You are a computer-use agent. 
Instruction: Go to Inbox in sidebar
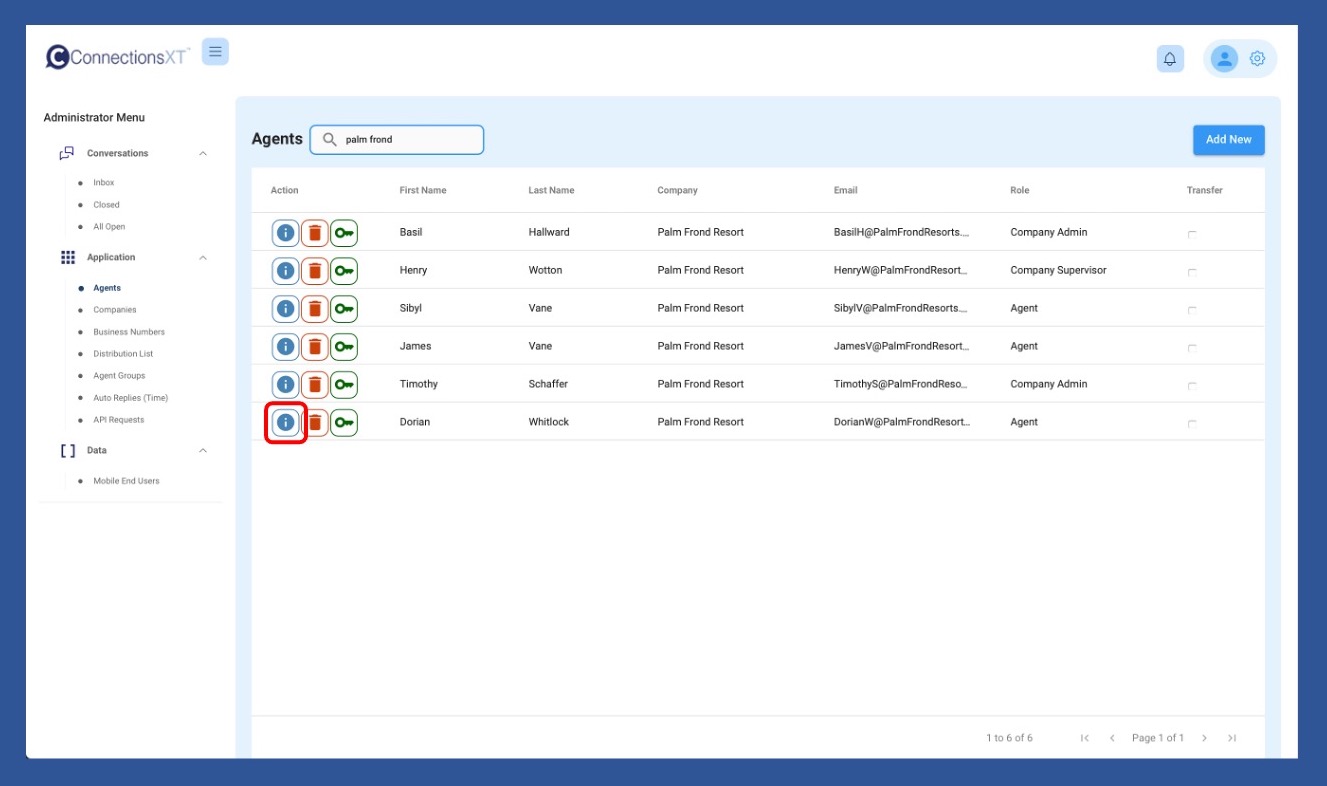(x=104, y=183)
